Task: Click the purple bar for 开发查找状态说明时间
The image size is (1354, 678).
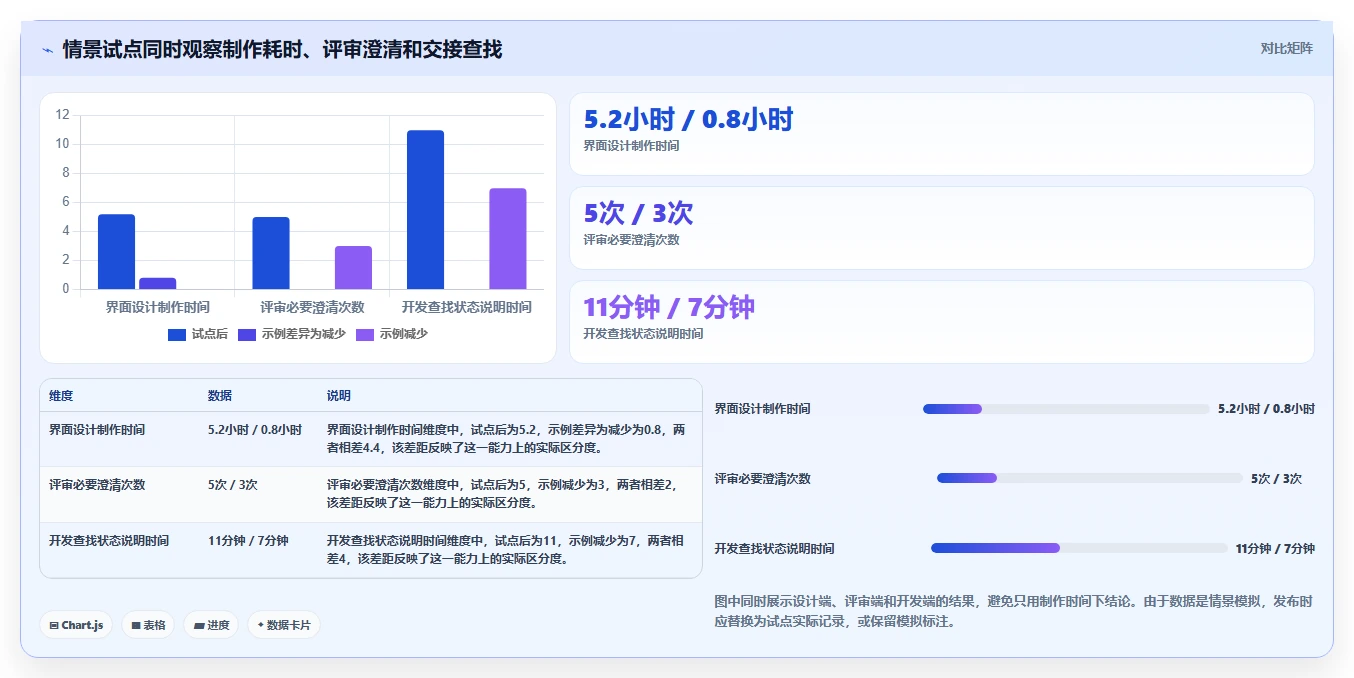Action: (x=508, y=239)
